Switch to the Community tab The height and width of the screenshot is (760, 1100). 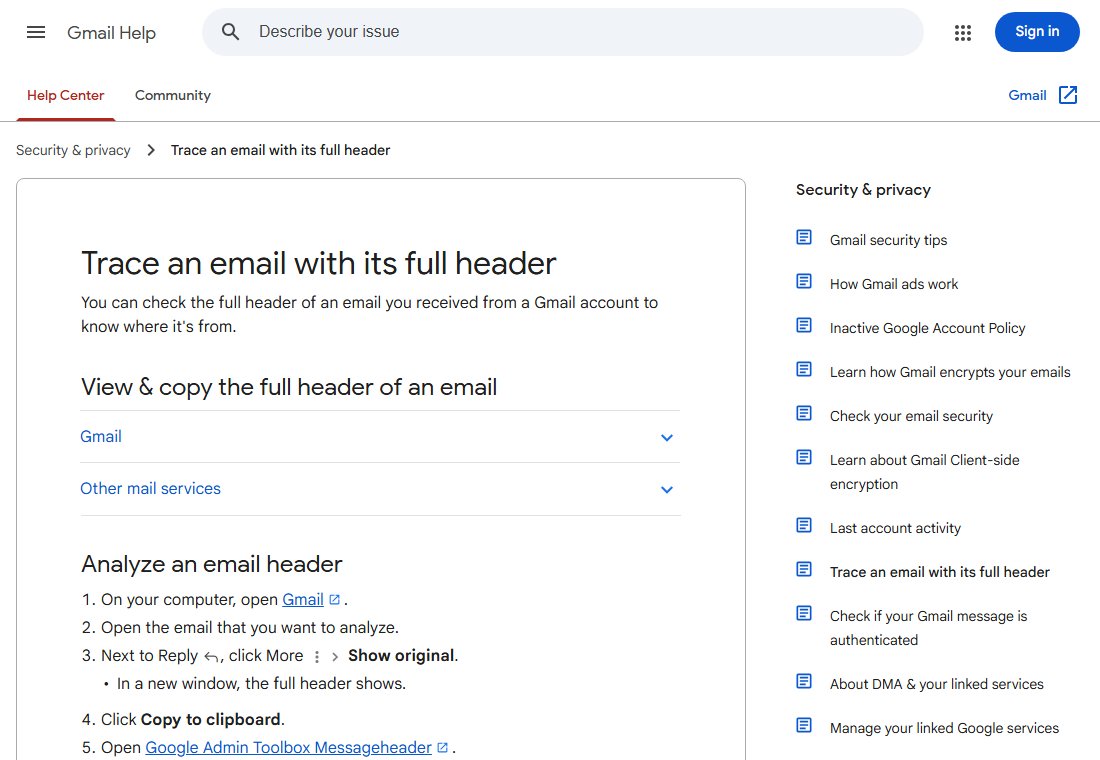pyautogui.click(x=173, y=95)
